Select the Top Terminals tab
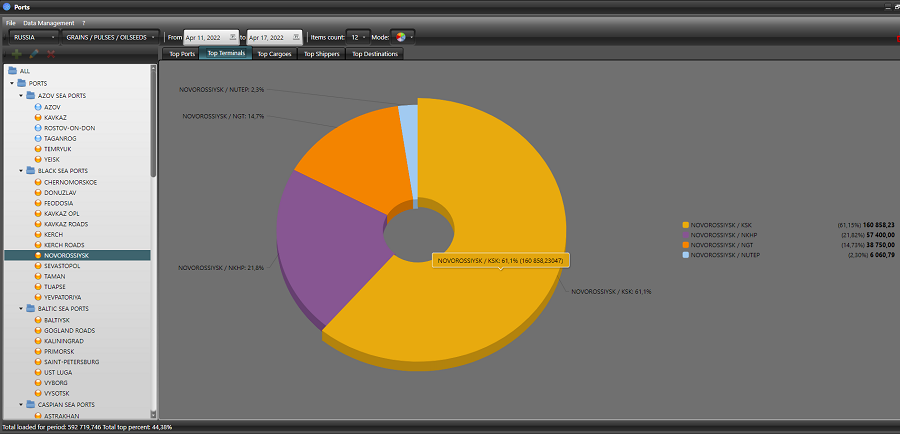This screenshot has height=434, width=900. 226,53
